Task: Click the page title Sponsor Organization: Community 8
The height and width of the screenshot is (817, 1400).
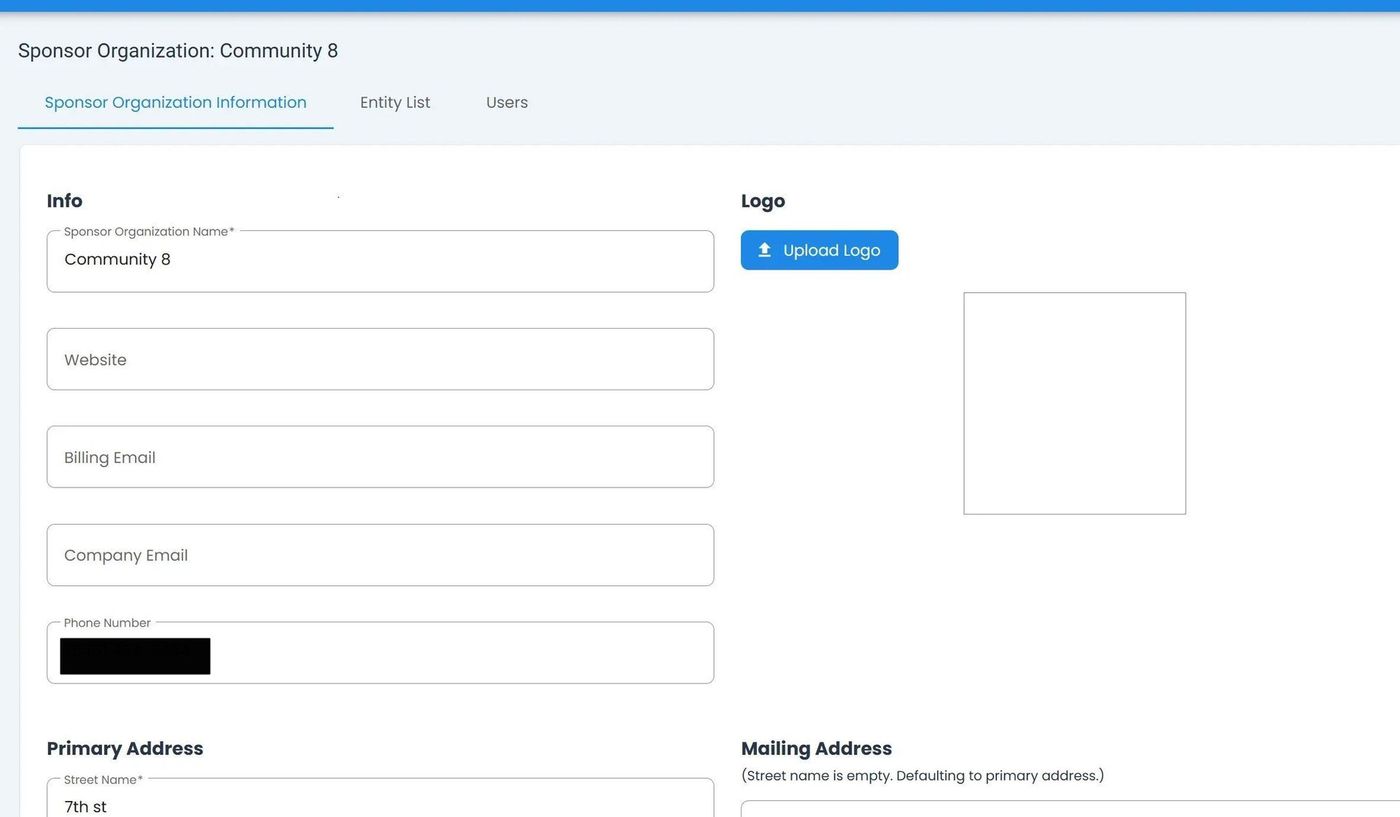Action: 178,51
